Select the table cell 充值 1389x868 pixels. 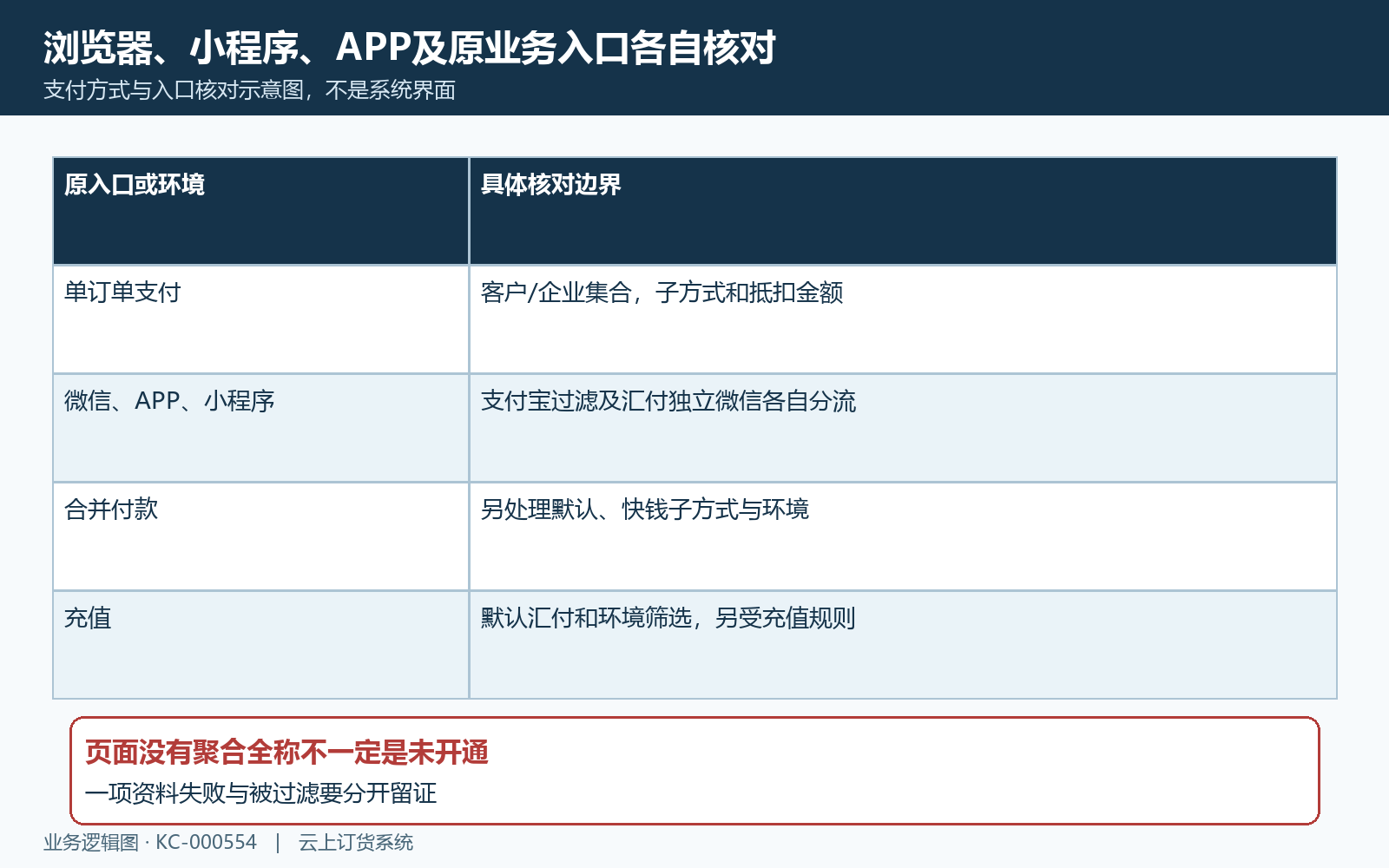[x=260, y=645]
